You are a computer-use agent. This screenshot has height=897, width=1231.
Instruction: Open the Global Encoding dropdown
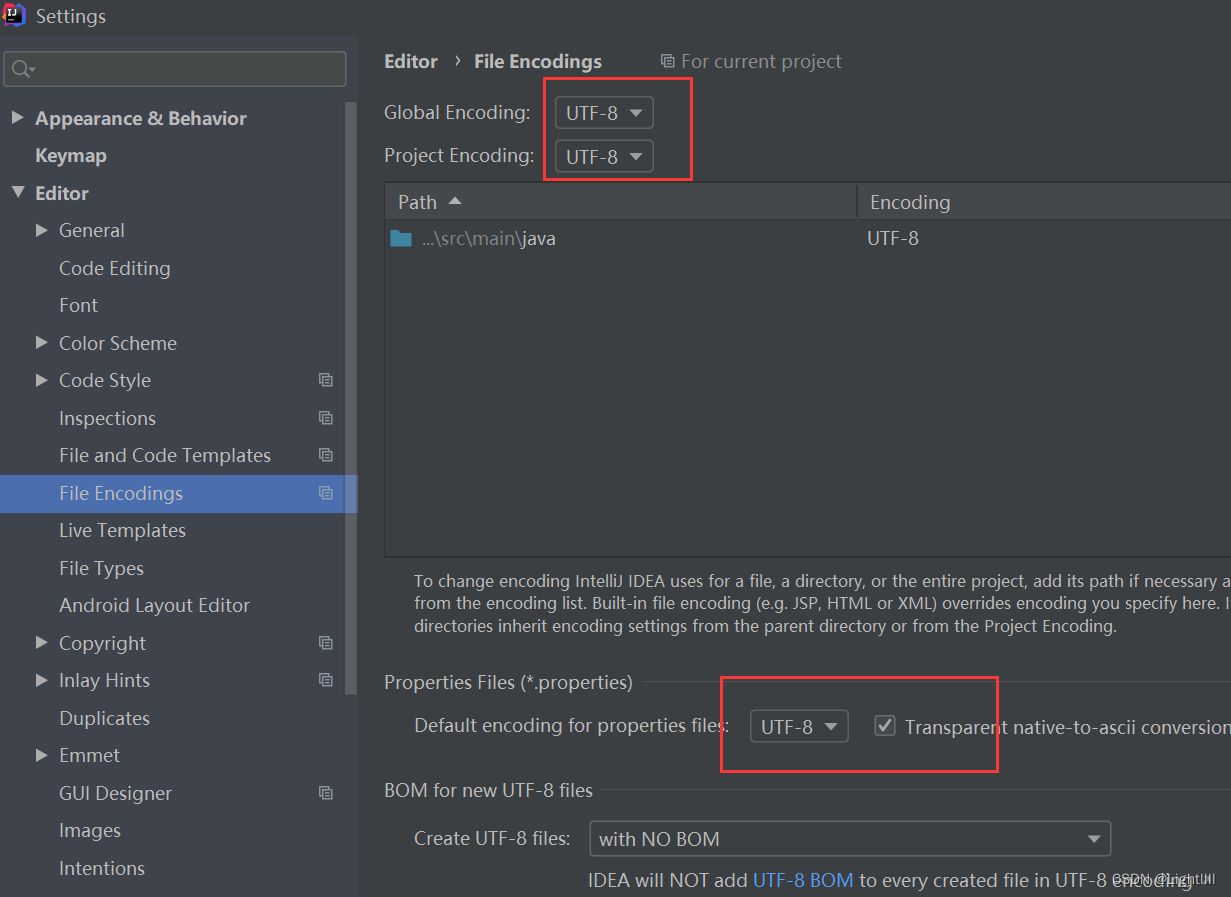pyautogui.click(x=604, y=113)
